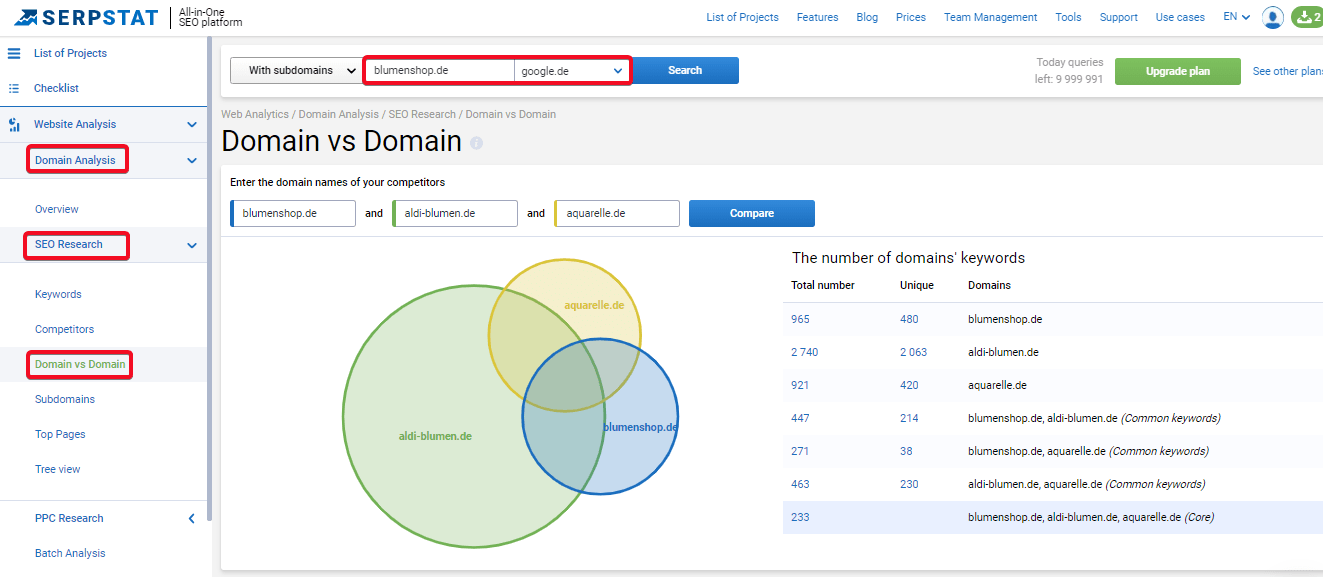The height and width of the screenshot is (577, 1323).
Task: Click the Serpstat logo
Action: pyautogui.click(x=86, y=17)
